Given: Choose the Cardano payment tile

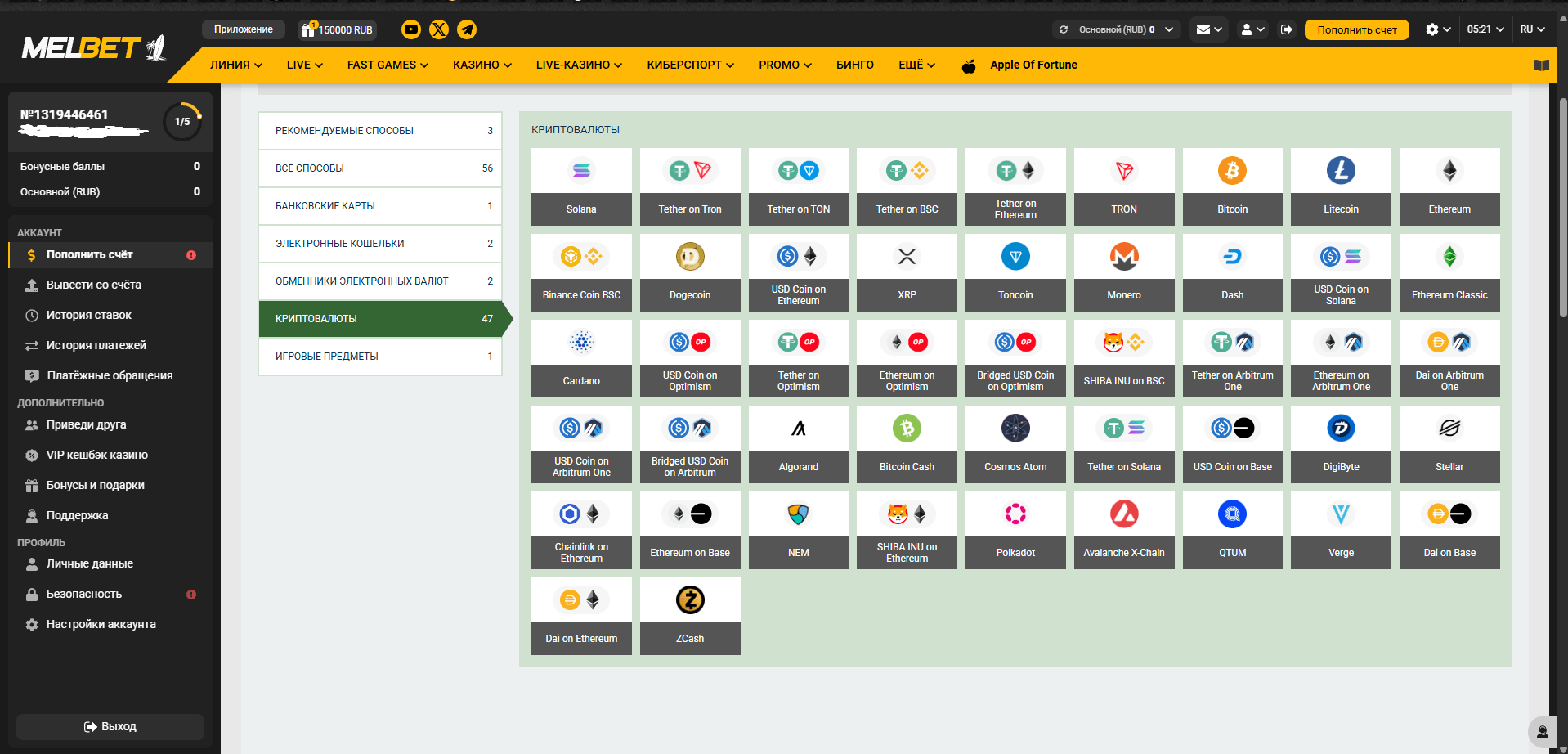Looking at the screenshot, I should coord(581,358).
